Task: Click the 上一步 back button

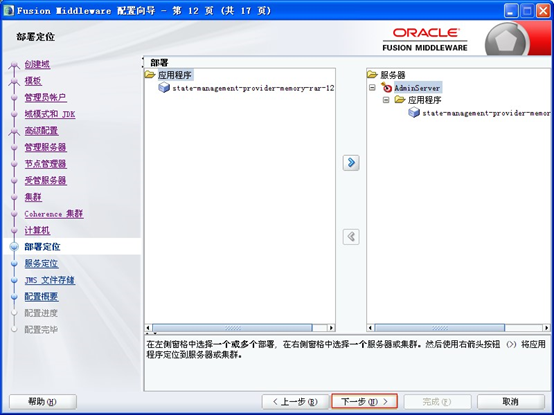Action: coord(295,402)
